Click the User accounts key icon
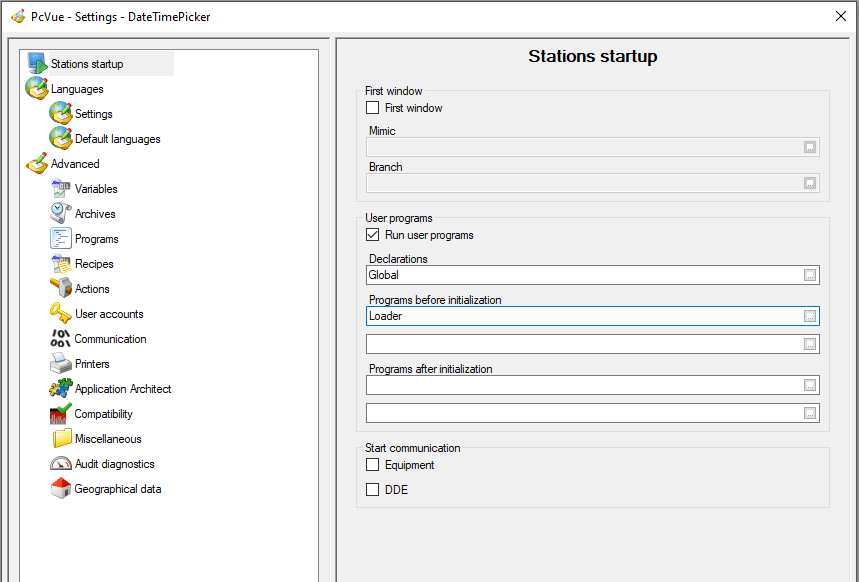 [60, 314]
